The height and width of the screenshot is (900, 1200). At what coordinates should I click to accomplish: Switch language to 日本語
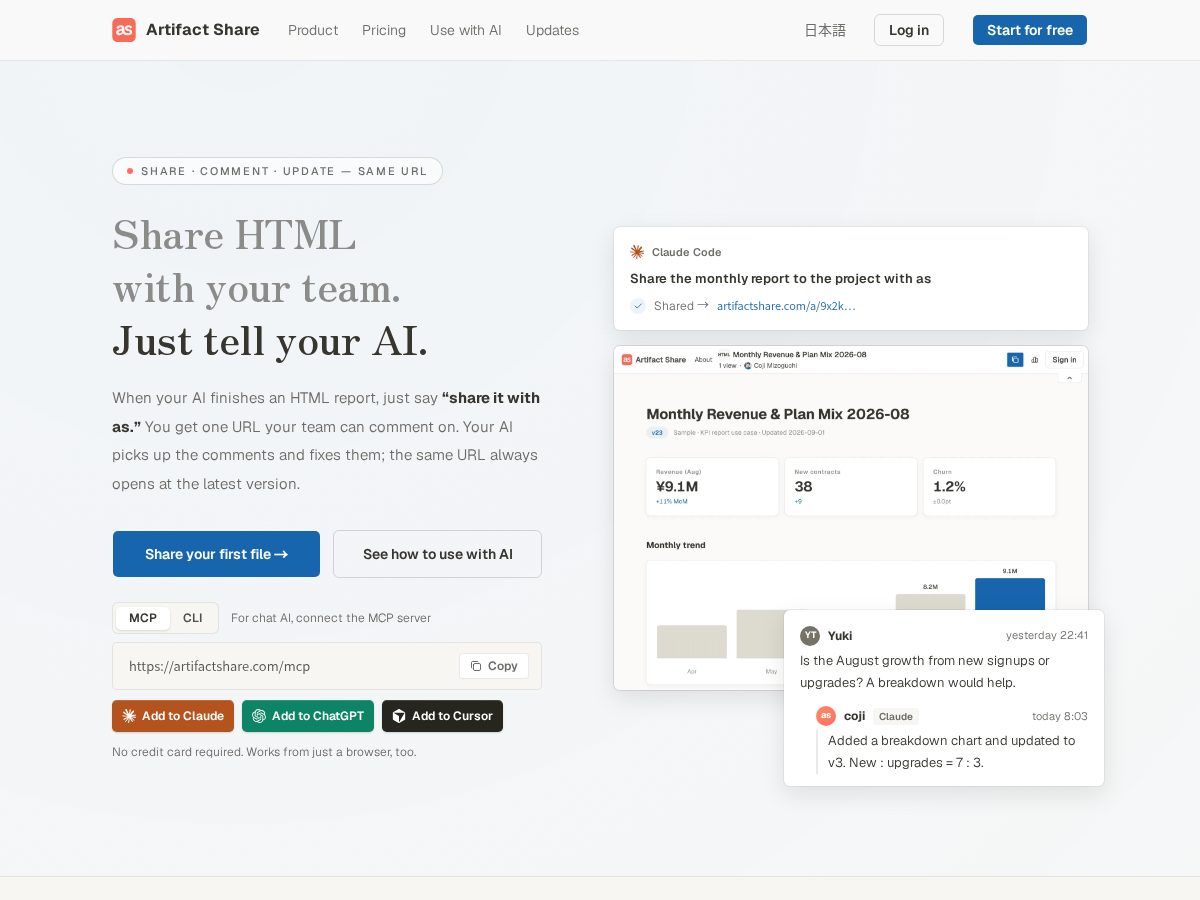coord(825,30)
